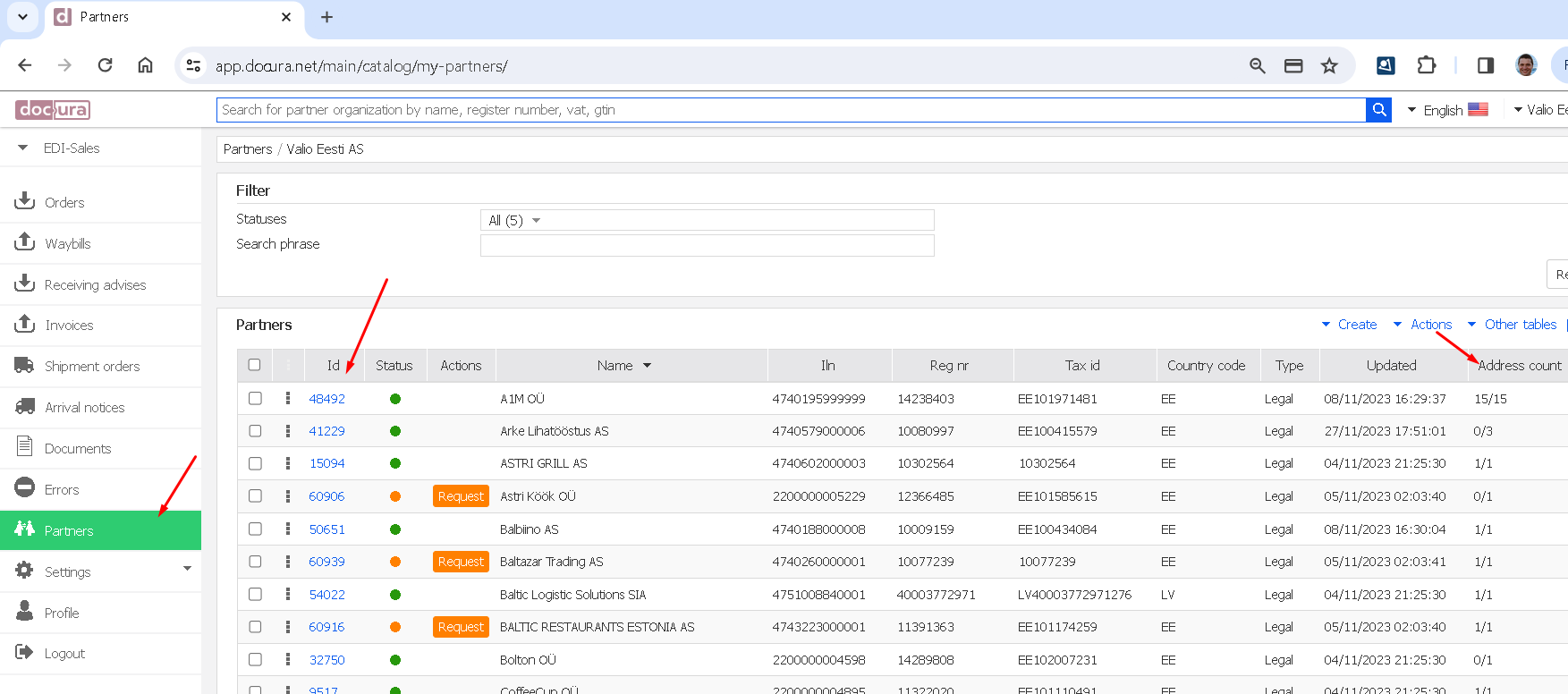This screenshot has width=1568, height=694.
Task: Open partner Id 48492 link
Action: click(326, 399)
